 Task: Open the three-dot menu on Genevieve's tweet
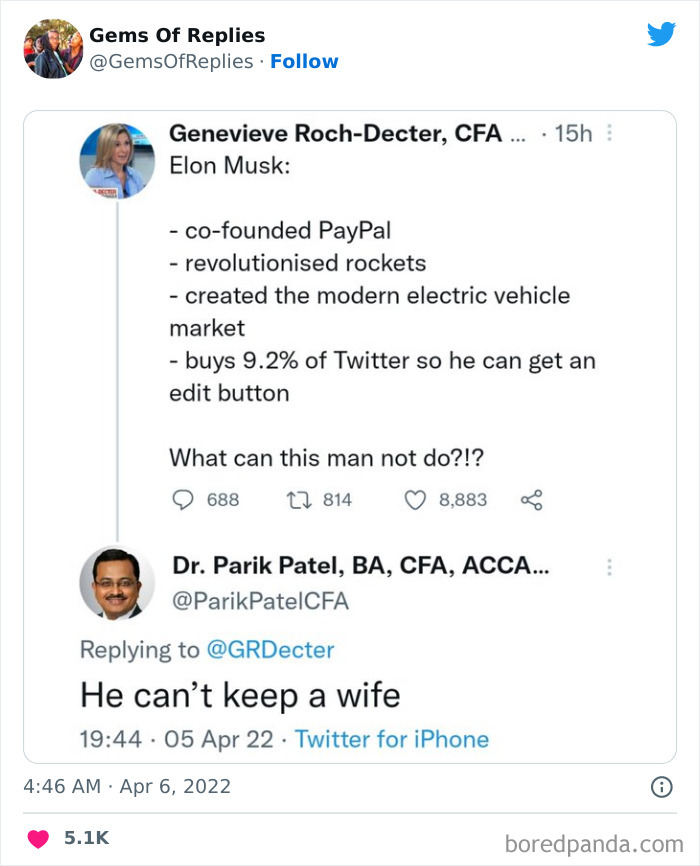coord(609,133)
